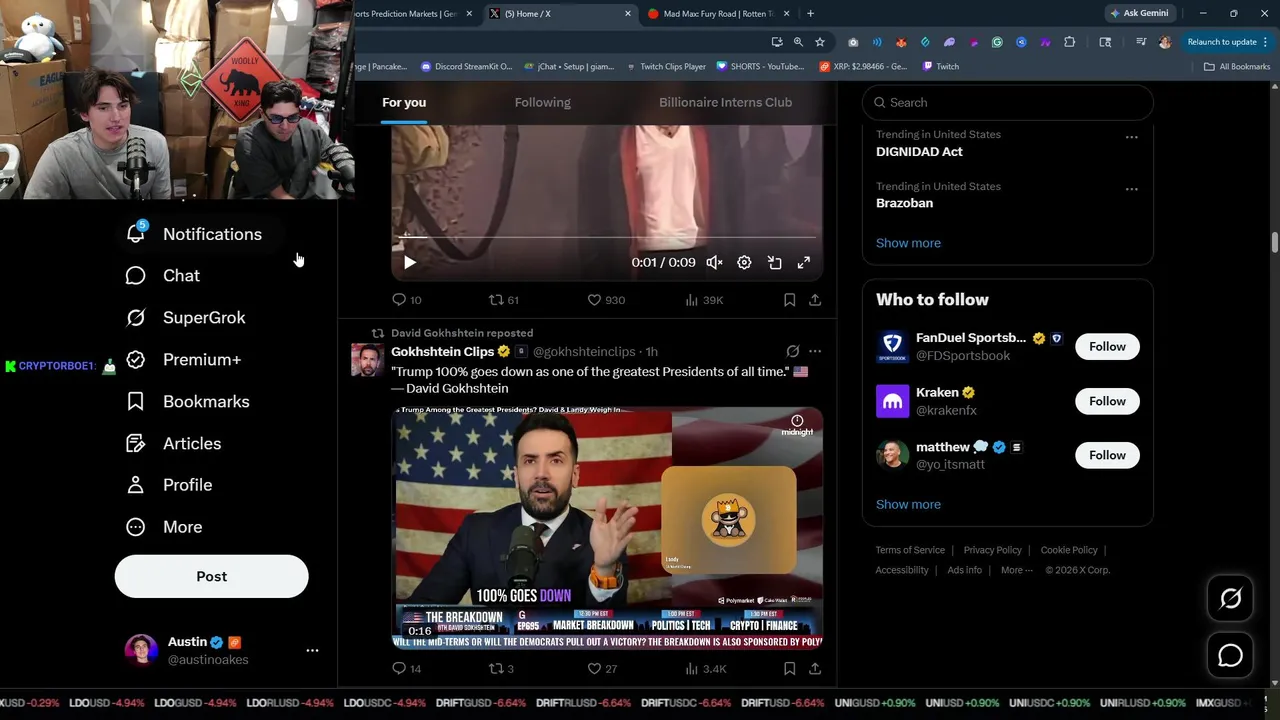Switch to Billionaire Interns Club tab
The image size is (1280, 720).
pyautogui.click(x=725, y=103)
